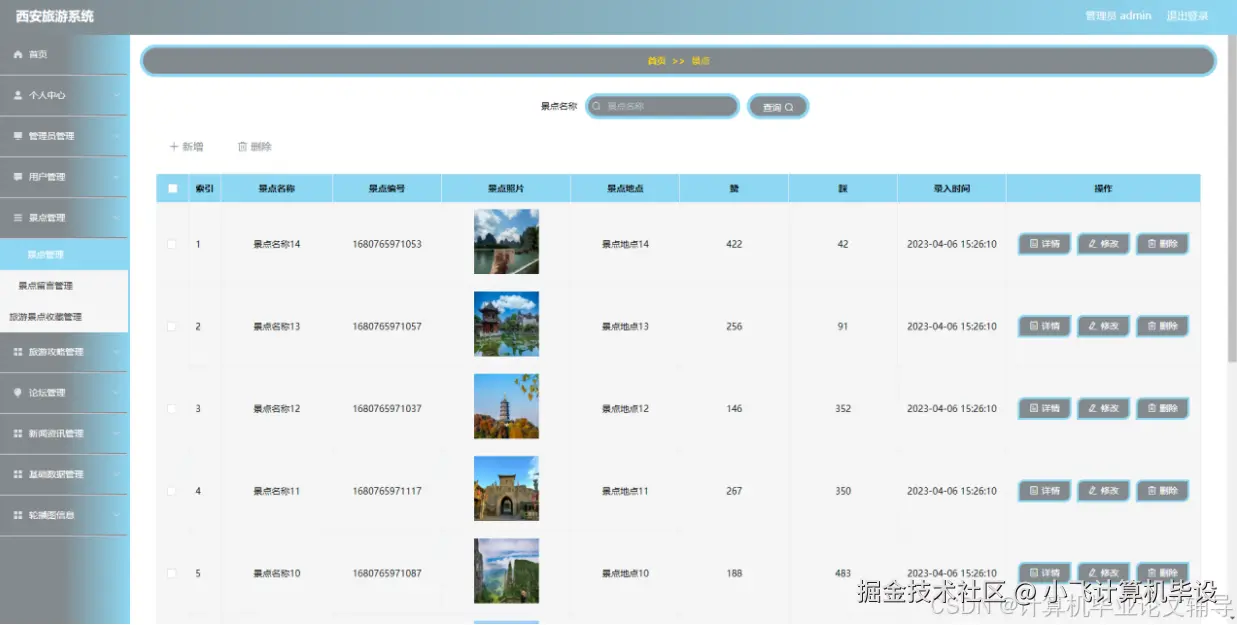Toggle the select-all checkbox in table header

172,188
